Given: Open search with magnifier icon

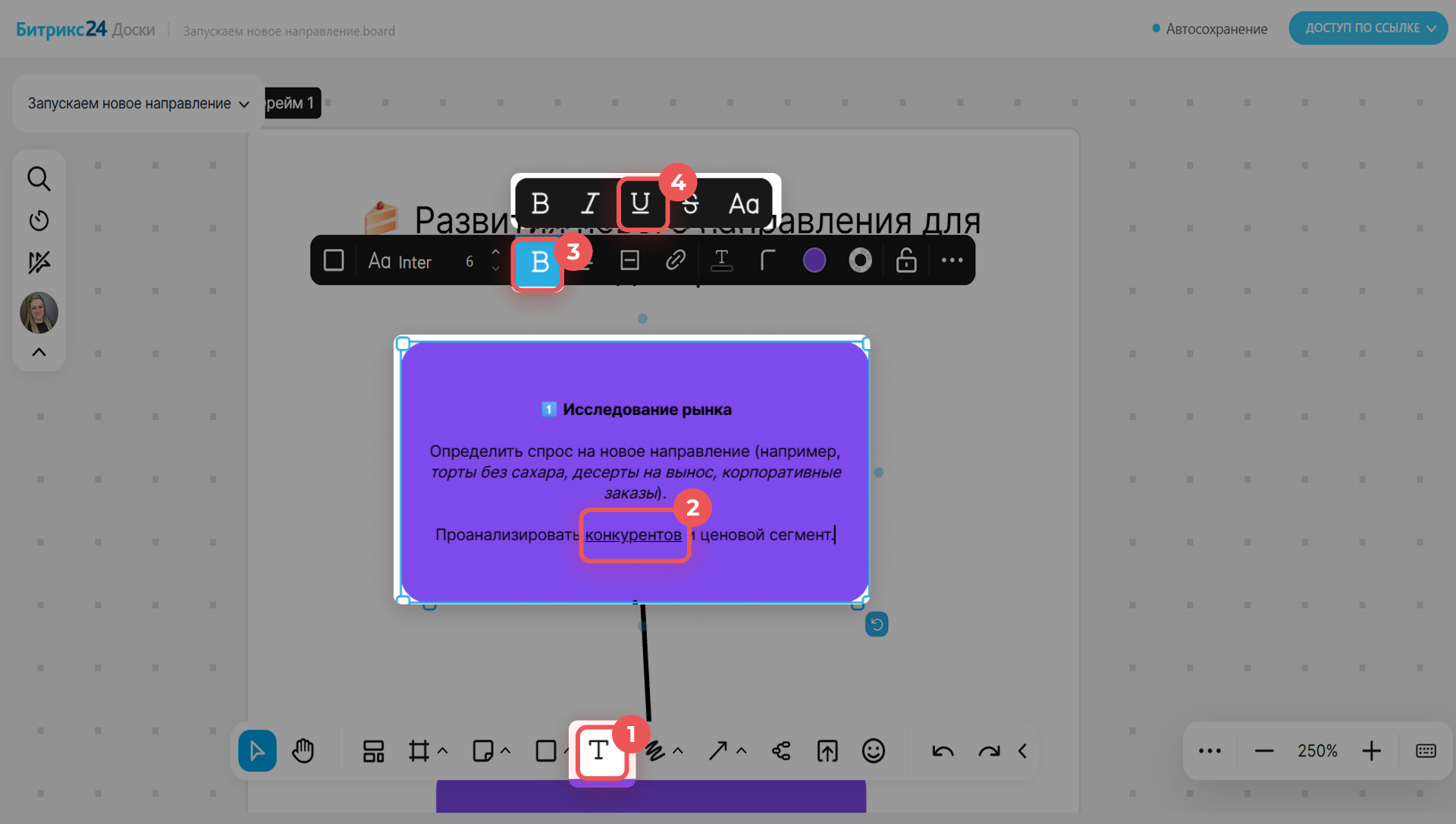Looking at the screenshot, I should (x=39, y=179).
